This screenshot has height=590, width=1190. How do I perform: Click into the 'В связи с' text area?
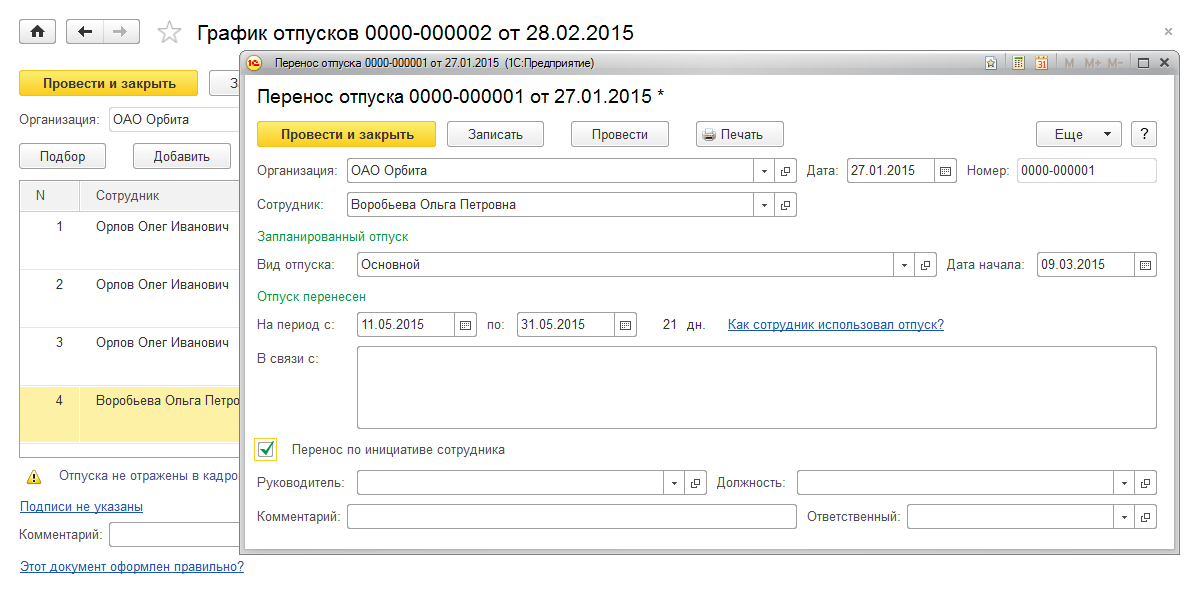756,386
